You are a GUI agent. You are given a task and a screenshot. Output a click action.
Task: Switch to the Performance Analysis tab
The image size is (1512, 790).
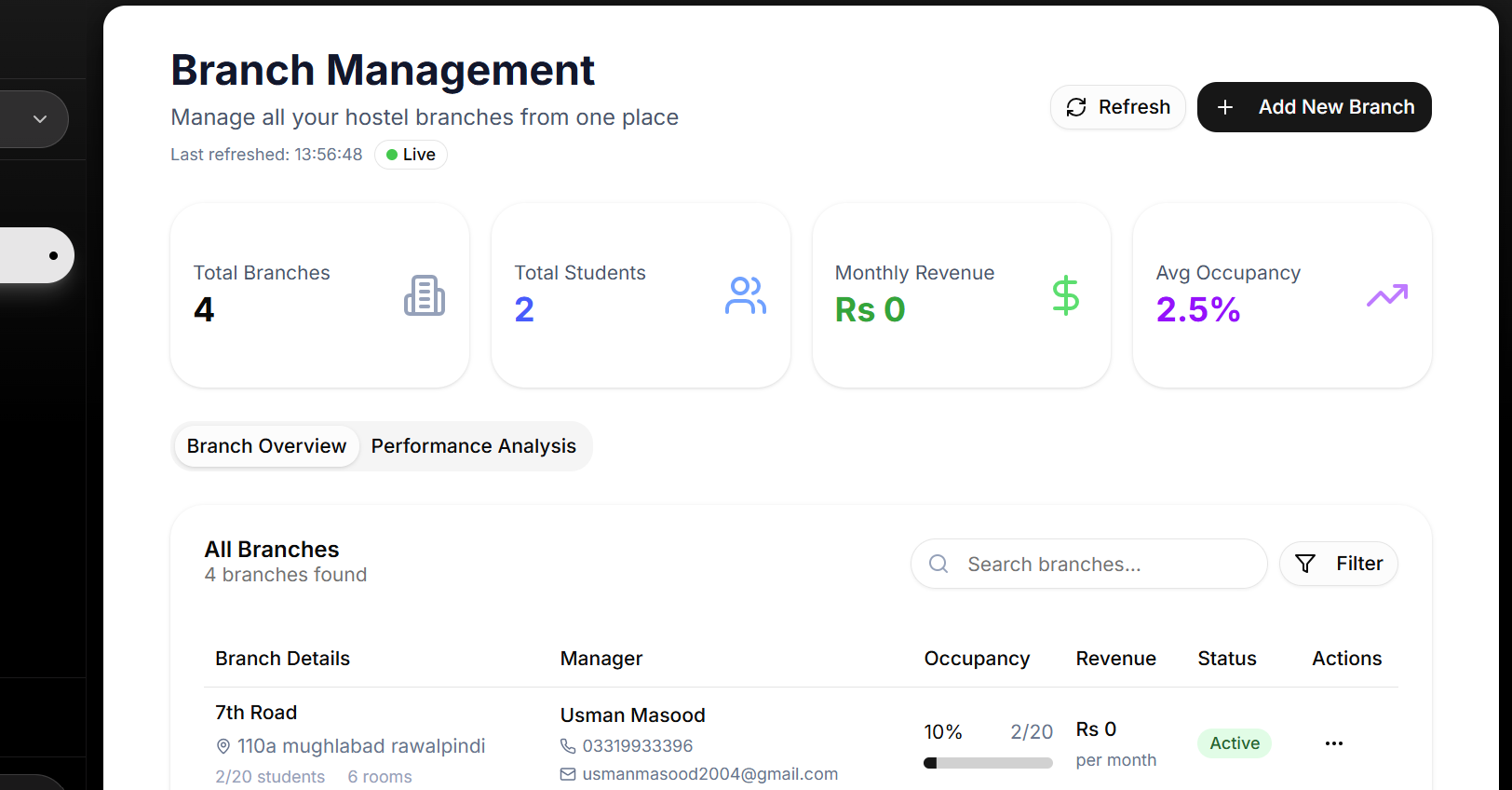pyautogui.click(x=473, y=446)
